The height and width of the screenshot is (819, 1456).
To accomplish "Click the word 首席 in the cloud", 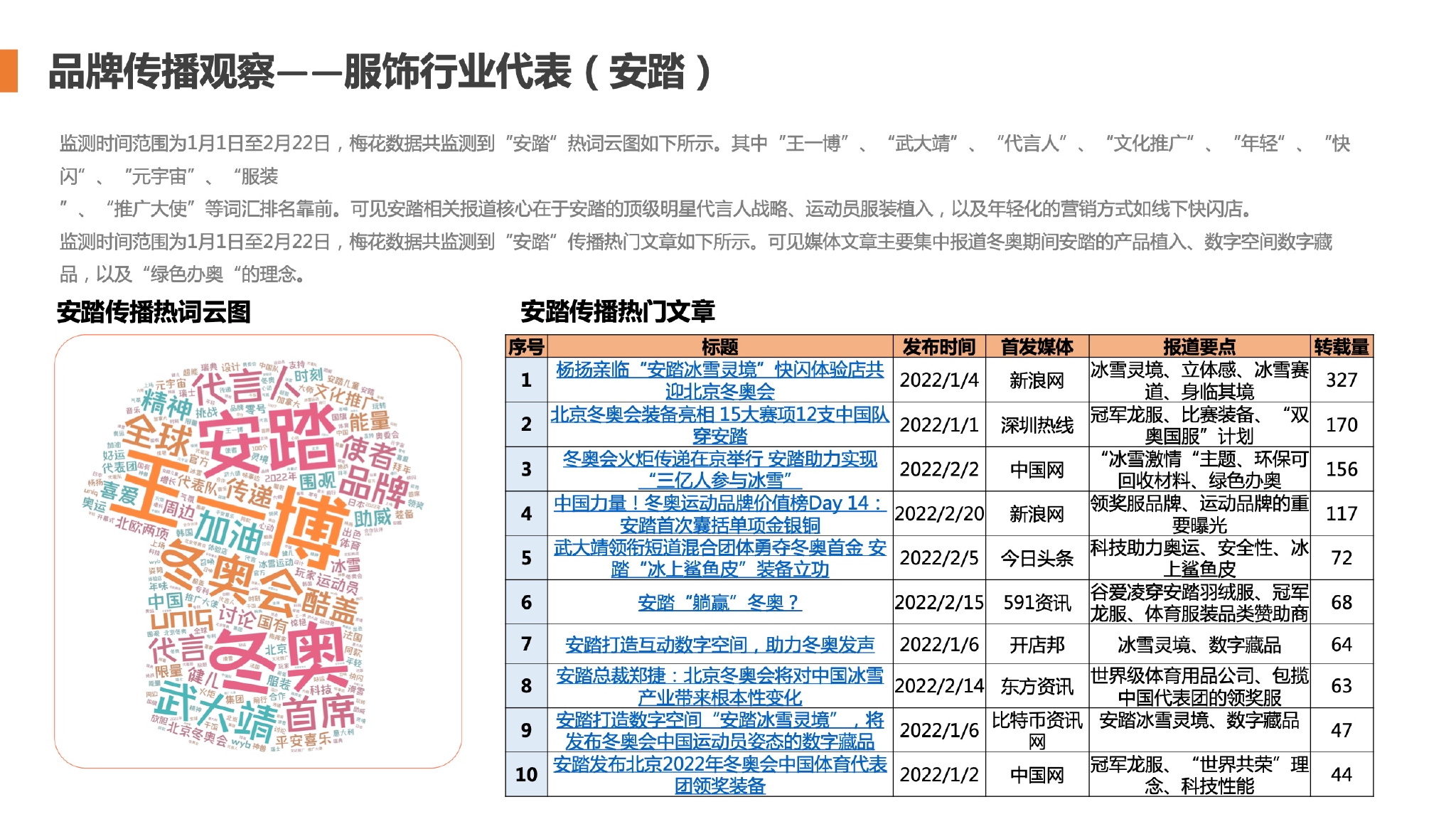I will [320, 713].
